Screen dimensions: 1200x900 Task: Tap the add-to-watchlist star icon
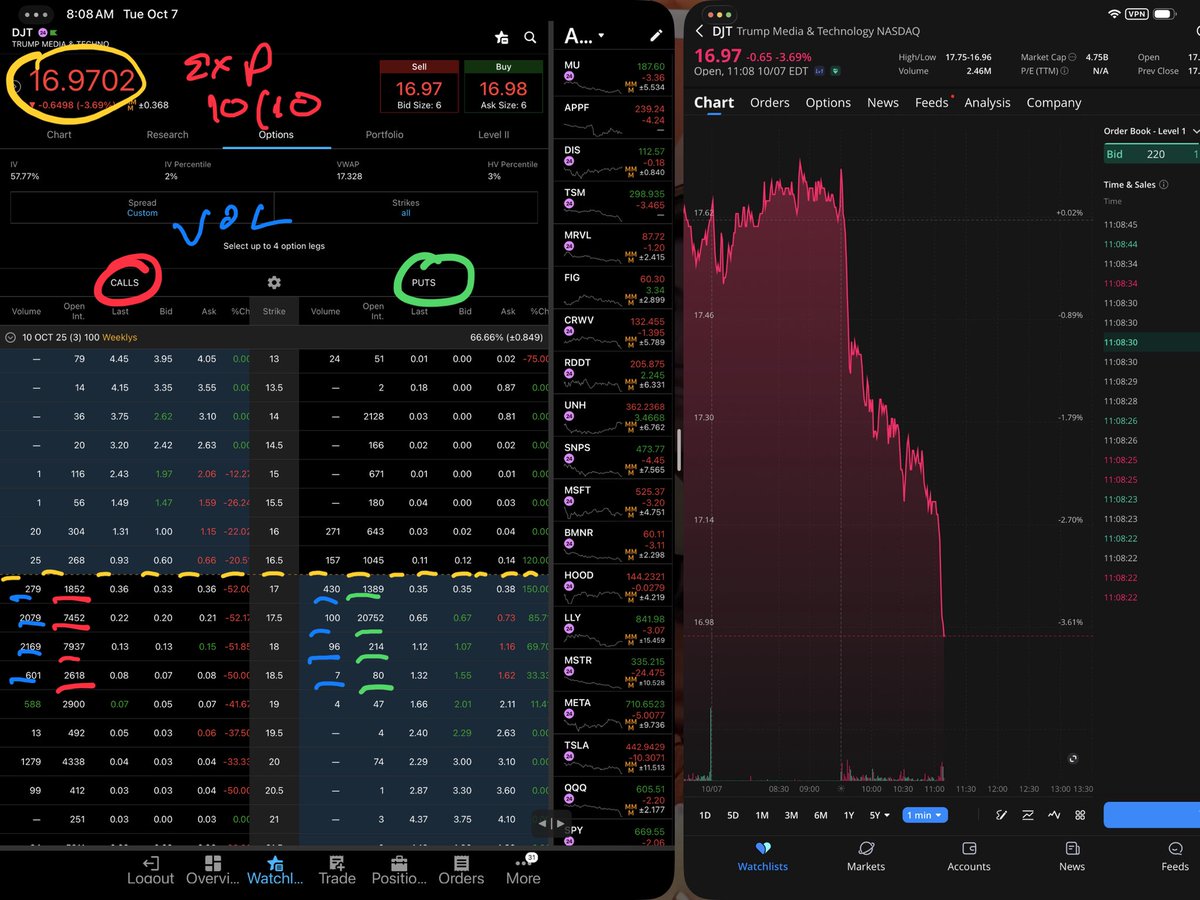(502, 37)
